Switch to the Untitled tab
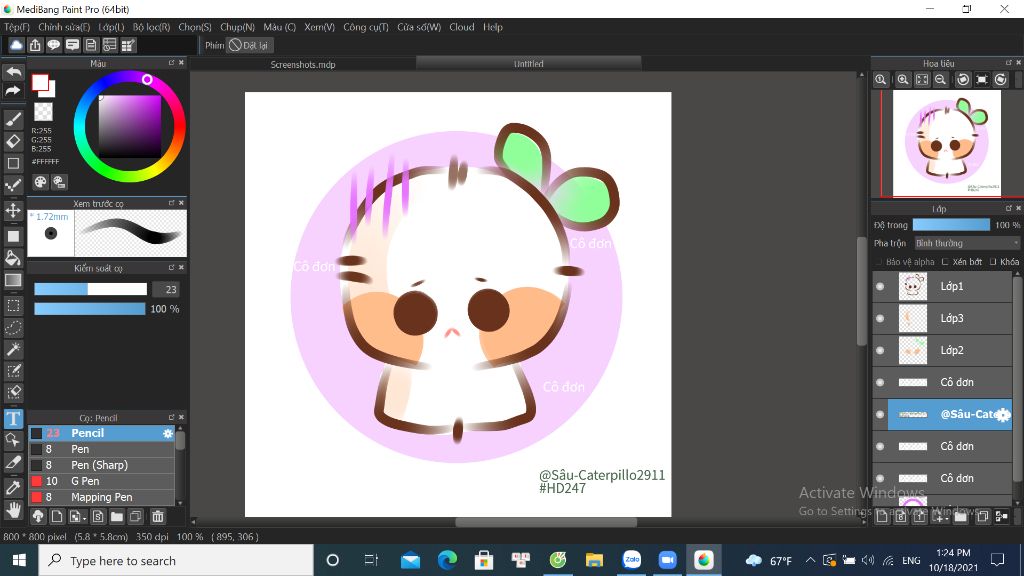The height and width of the screenshot is (576, 1024). point(528,63)
